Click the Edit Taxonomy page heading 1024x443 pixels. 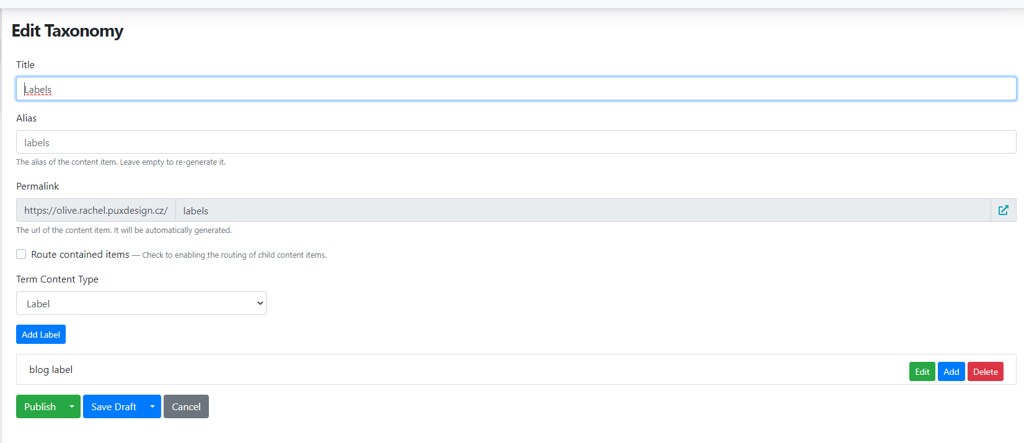click(x=67, y=31)
